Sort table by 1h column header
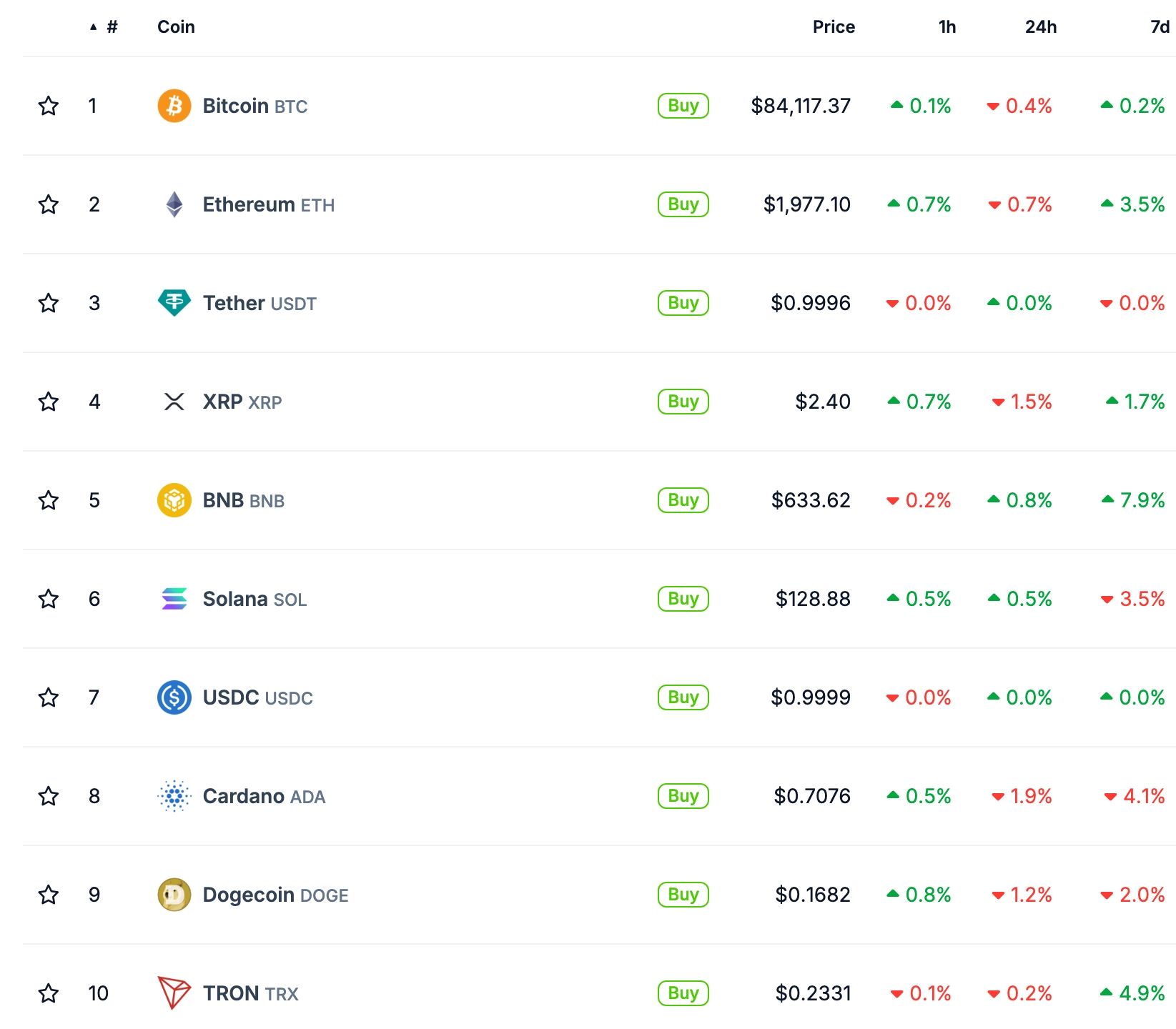 click(x=947, y=27)
